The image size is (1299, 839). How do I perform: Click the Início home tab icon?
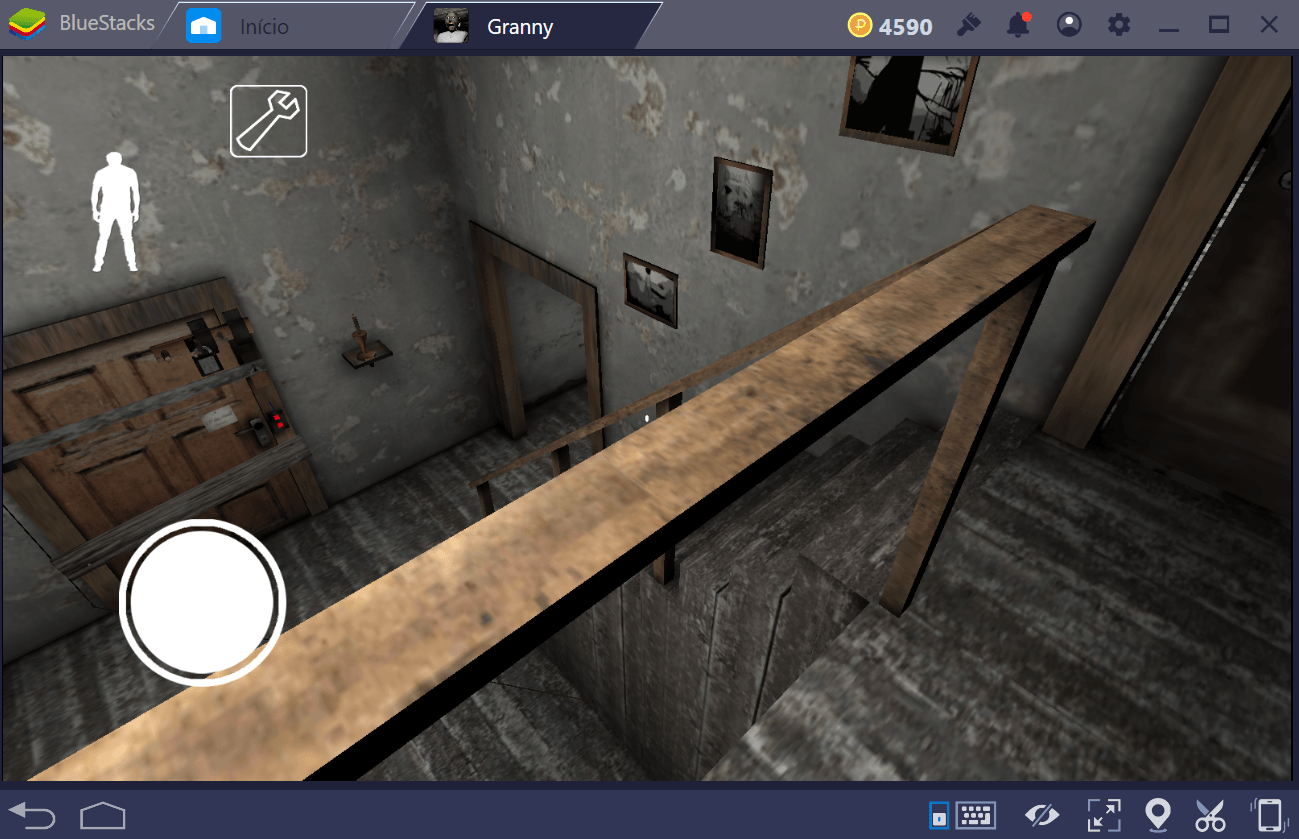click(203, 27)
